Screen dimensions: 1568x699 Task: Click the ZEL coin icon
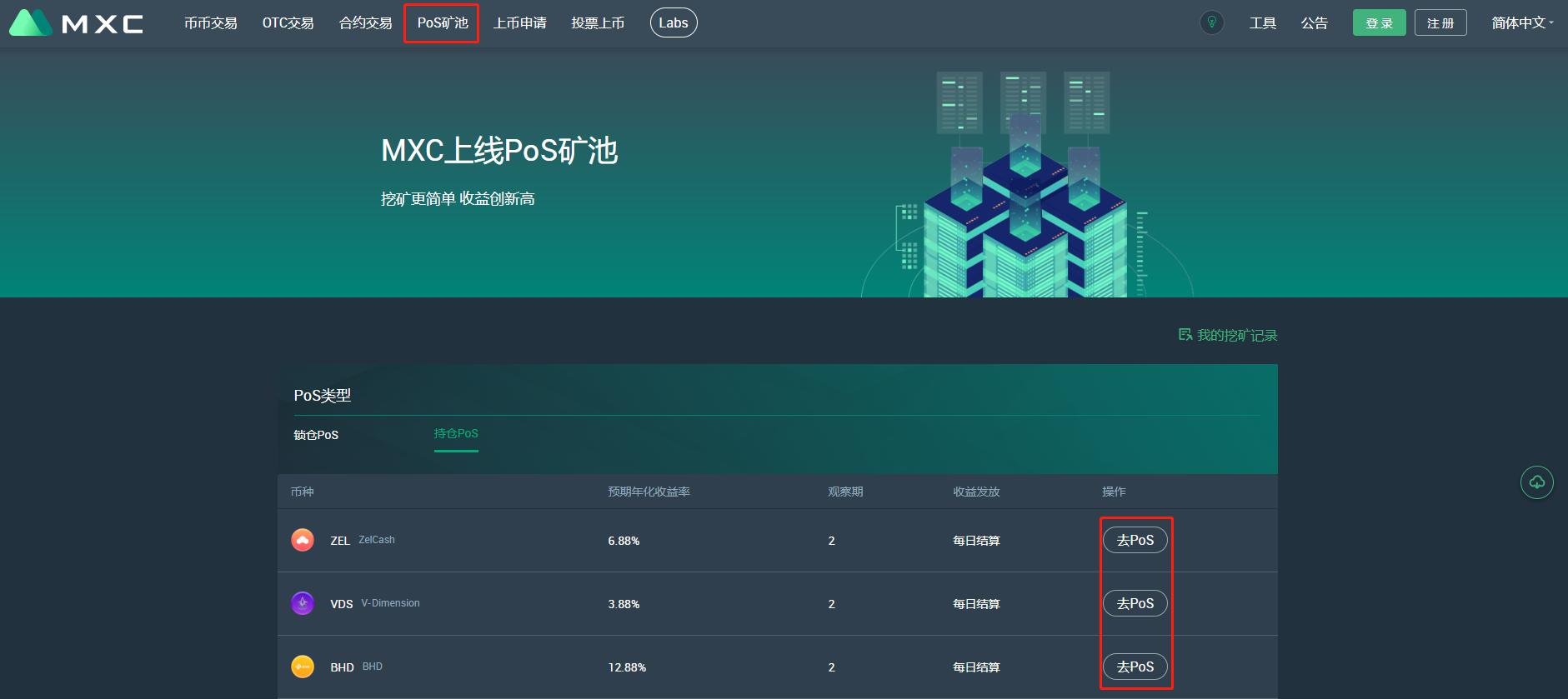point(303,540)
